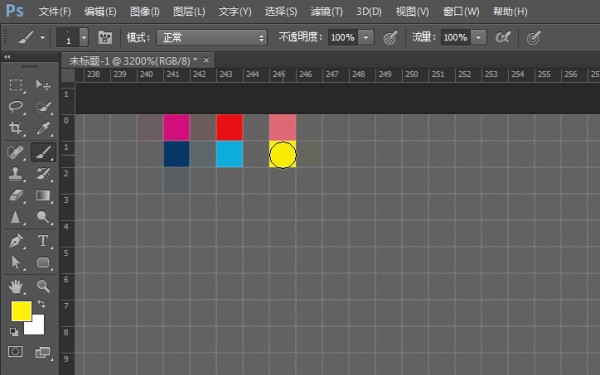Image resolution: width=600 pixels, height=375 pixels.
Task: Reset default foreground and background colors
Action: (14, 332)
